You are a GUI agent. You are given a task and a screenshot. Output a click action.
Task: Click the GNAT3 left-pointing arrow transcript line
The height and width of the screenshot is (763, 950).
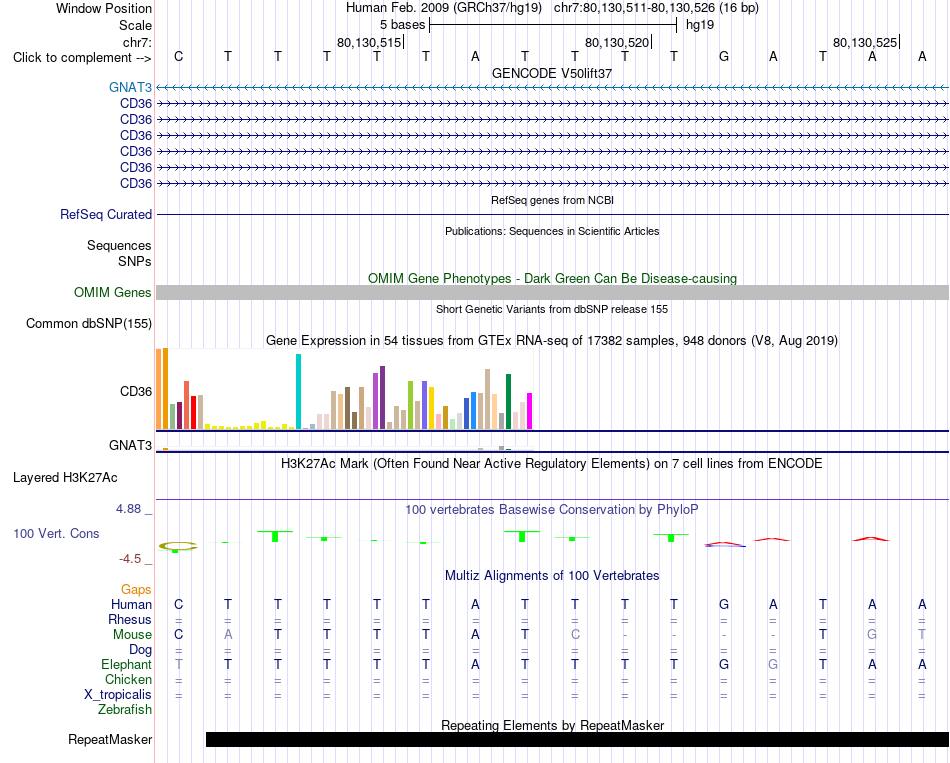(553, 87)
